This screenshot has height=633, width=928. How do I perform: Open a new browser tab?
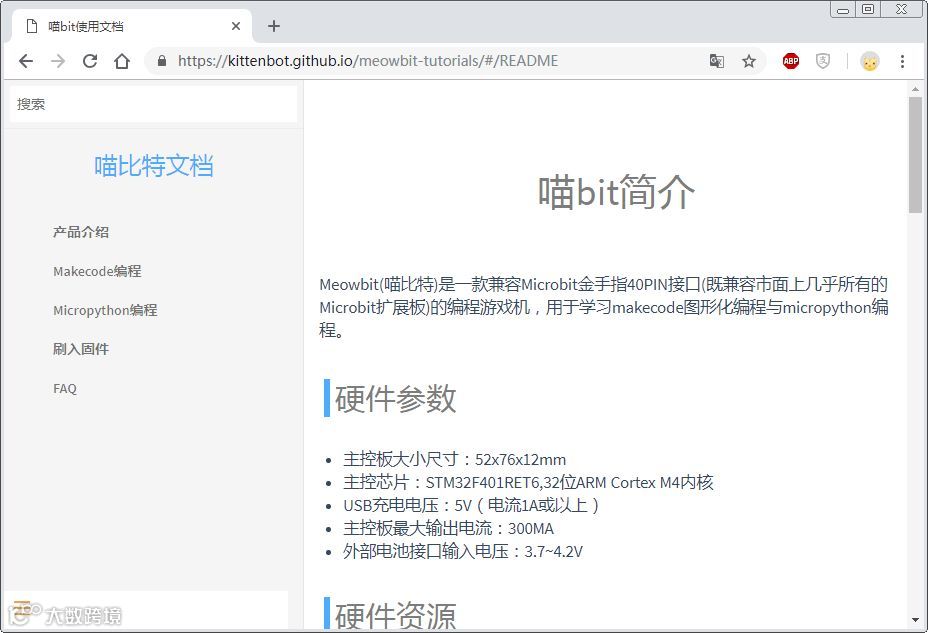pos(273,26)
